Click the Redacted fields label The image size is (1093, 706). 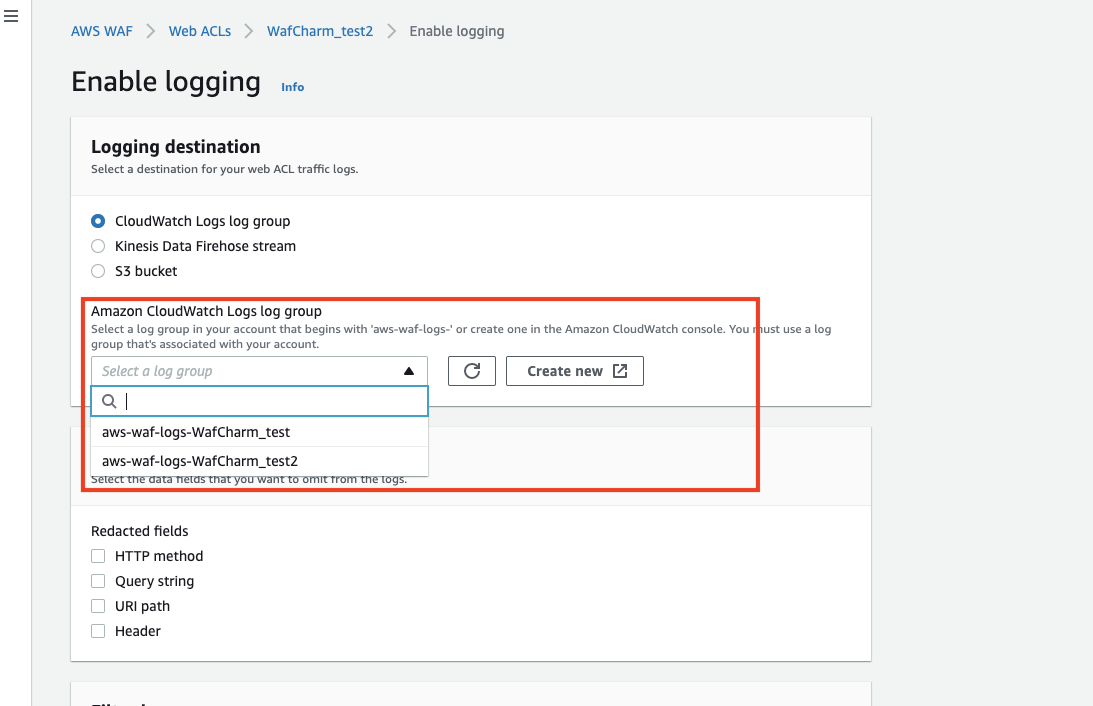[x=139, y=531]
